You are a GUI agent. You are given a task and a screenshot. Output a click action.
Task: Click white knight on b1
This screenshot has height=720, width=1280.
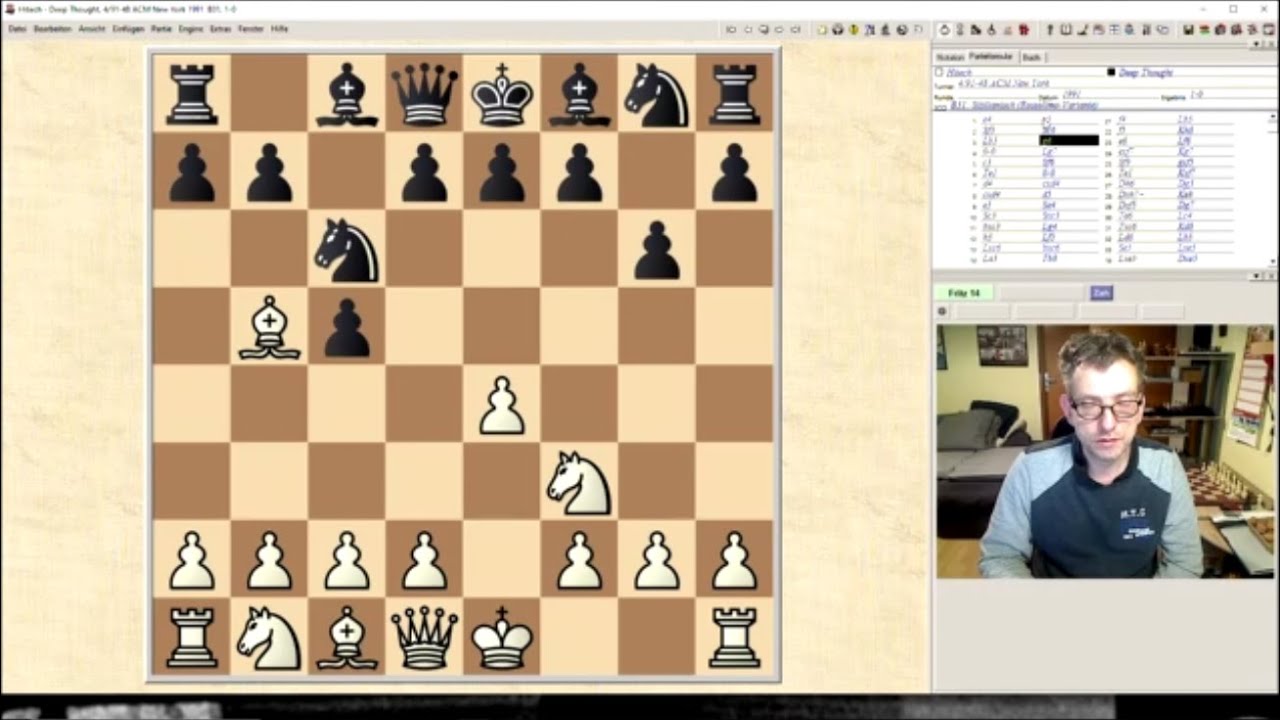click(270, 637)
